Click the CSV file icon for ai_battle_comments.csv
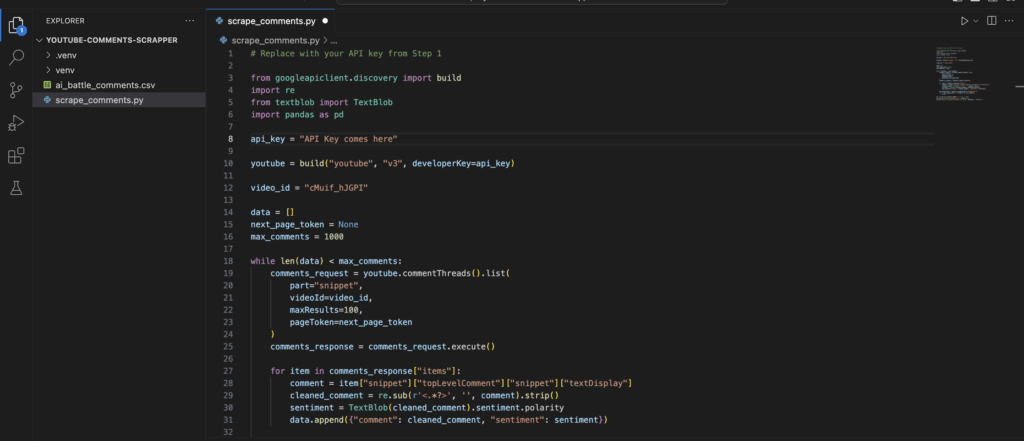 [x=47, y=85]
